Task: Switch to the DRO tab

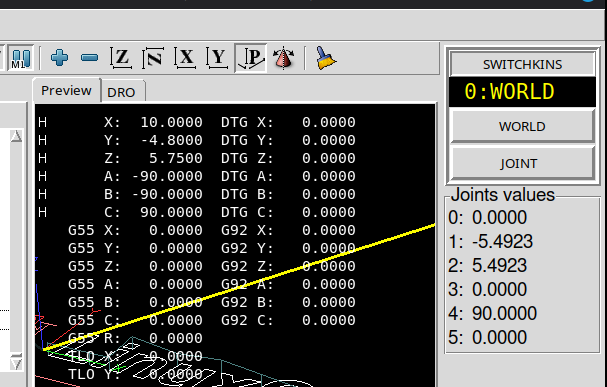Action: 122,92
